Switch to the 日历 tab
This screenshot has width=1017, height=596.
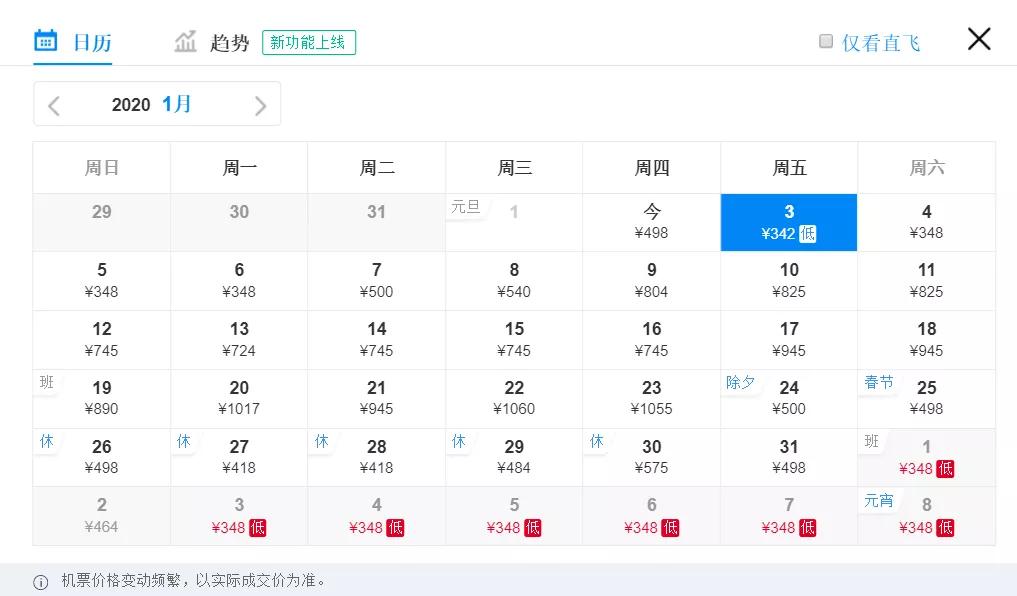(91, 43)
